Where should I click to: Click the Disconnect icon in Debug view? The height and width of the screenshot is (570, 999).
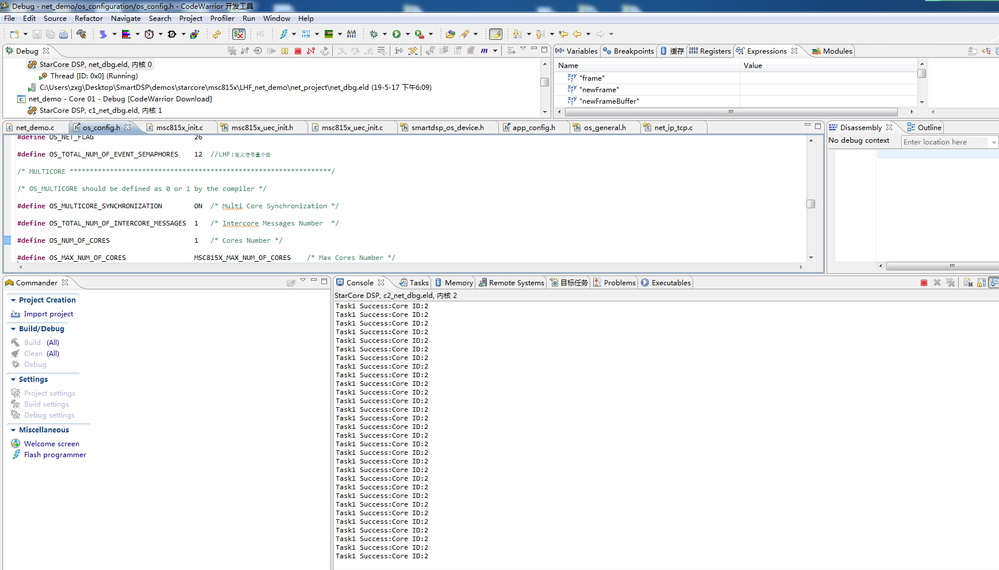pos(311,51)
